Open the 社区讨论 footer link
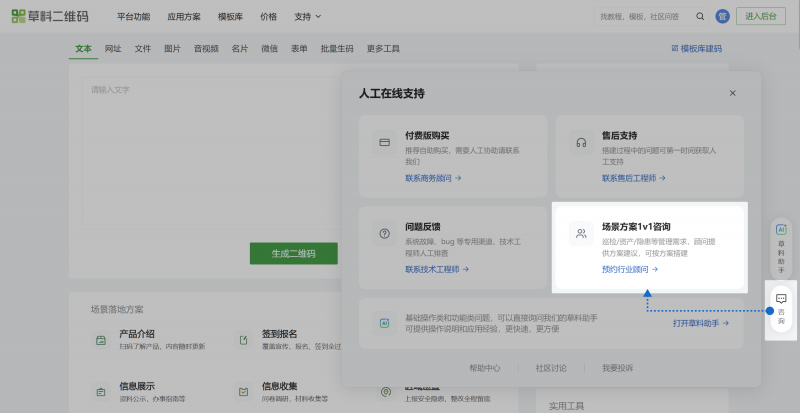 tap(551, 368)
